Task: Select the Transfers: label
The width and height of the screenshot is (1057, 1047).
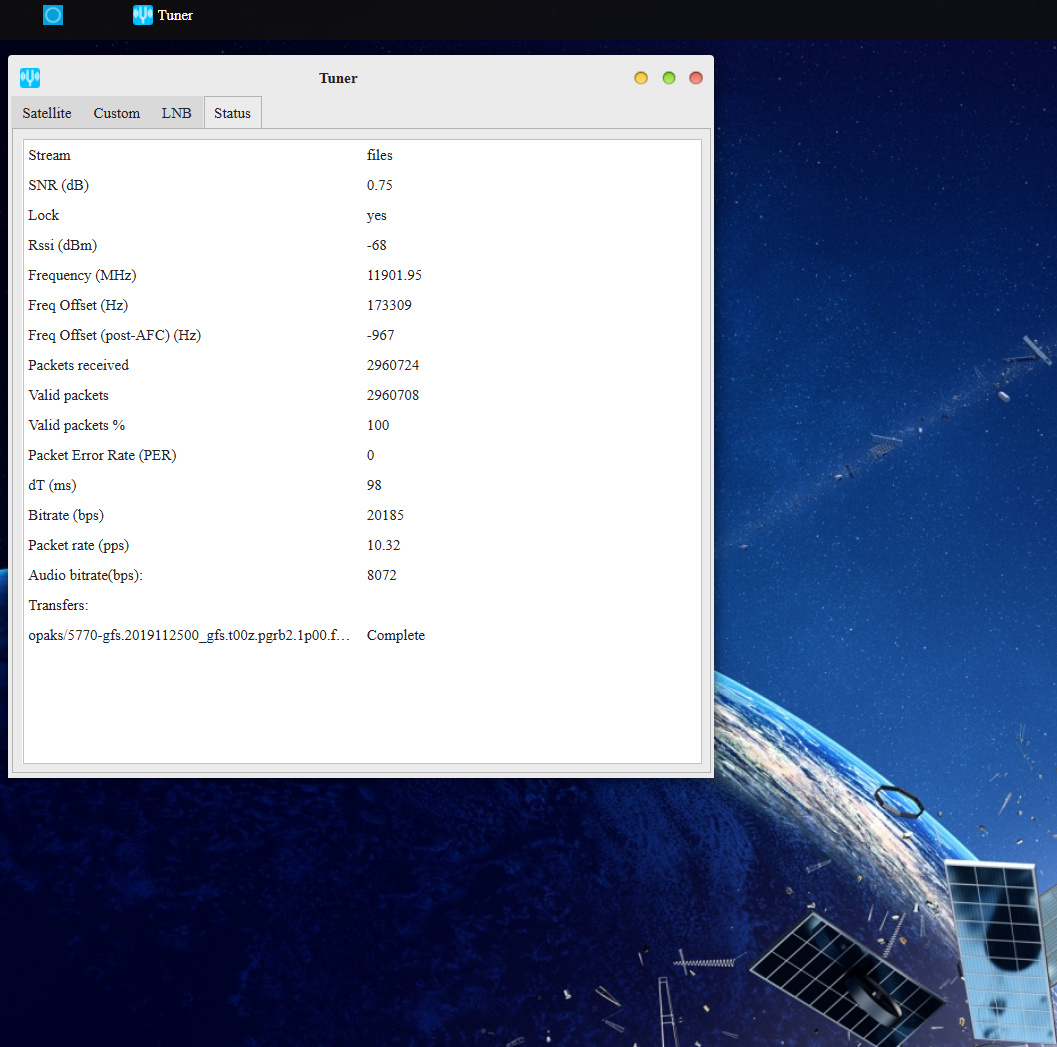Action: pyautogui.click(x=58, y=605)
